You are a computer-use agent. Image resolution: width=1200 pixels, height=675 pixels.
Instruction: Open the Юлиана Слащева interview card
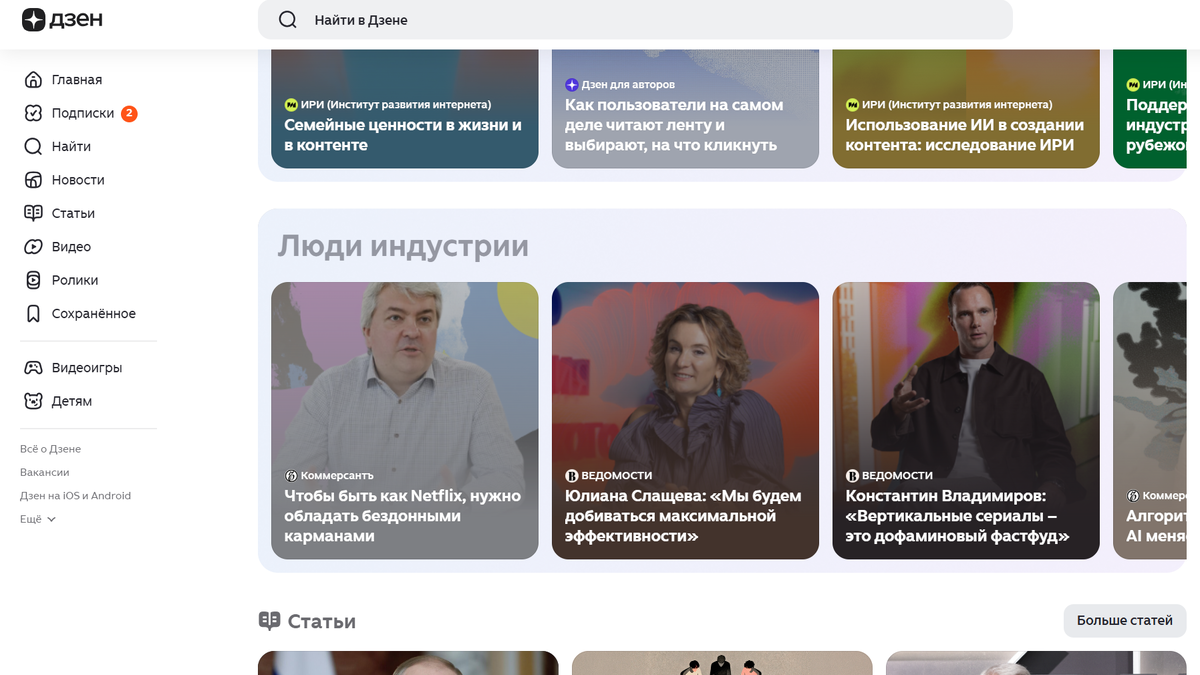tap(685, 420)
